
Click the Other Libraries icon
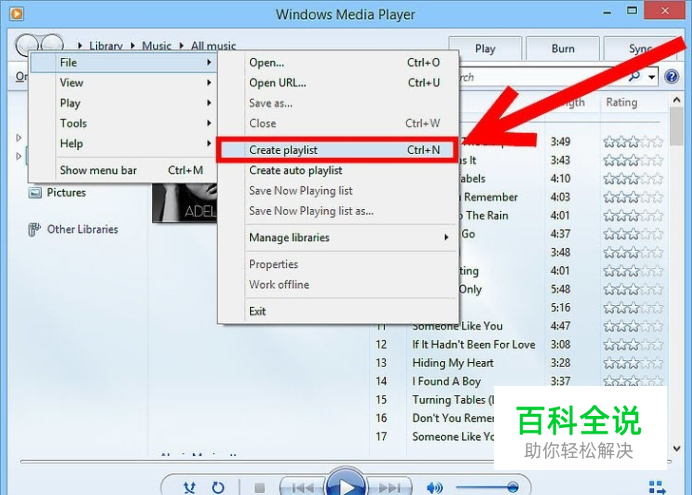(34, 229)
